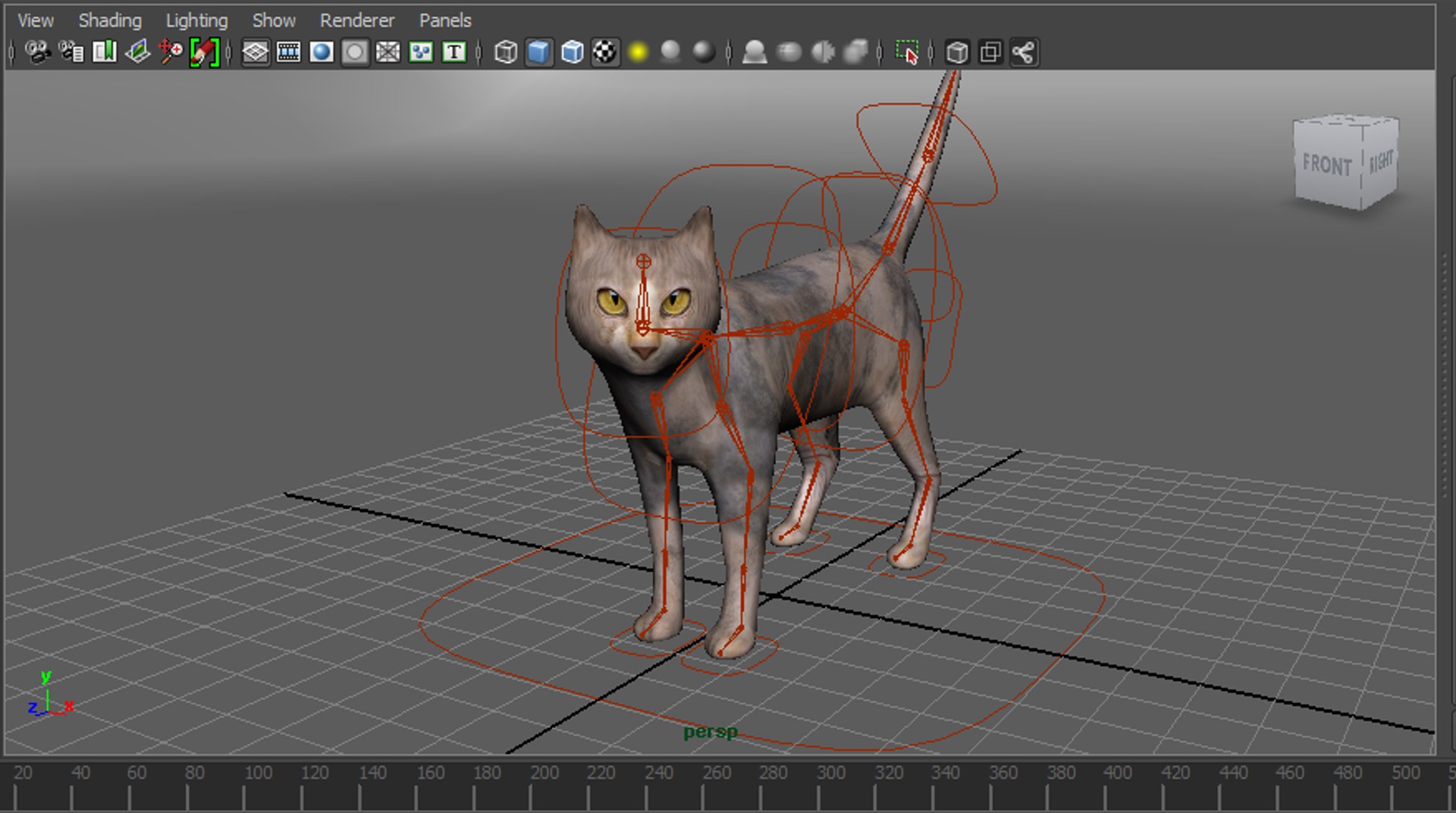Jump to frame 500 on timeline

(1405, 773)
